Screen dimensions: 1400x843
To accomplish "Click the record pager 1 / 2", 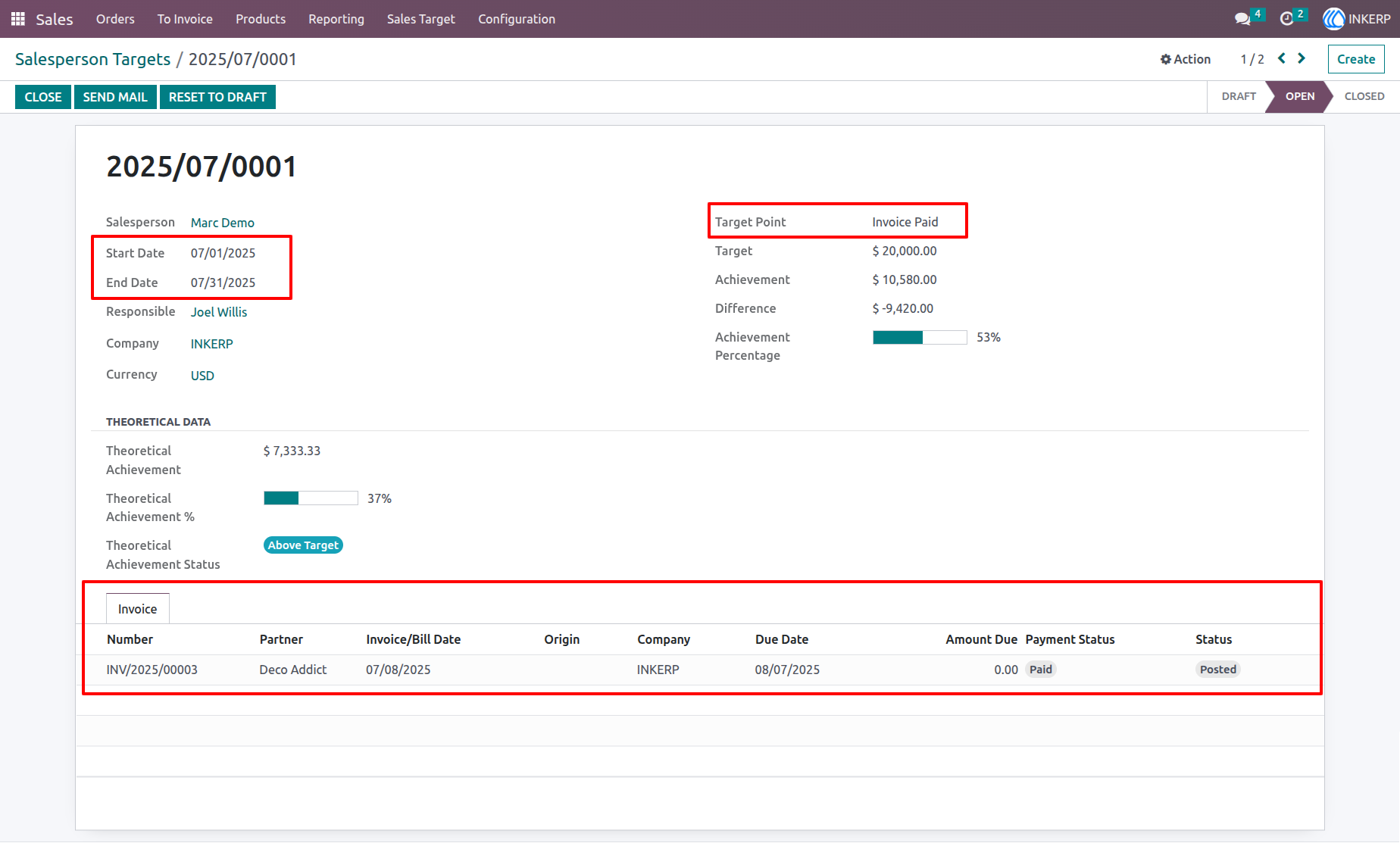I will coord(1252,59).
